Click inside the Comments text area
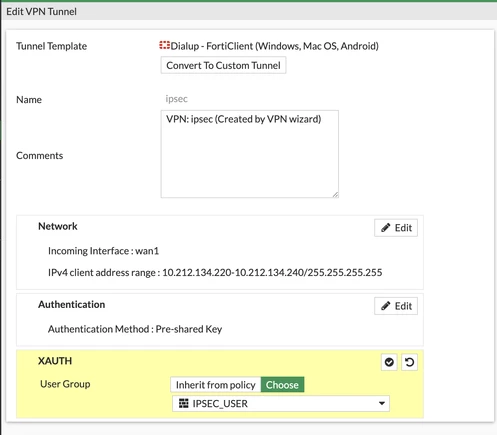The width and height of the screenshot is (497, 435). click(x=250, y=154)
